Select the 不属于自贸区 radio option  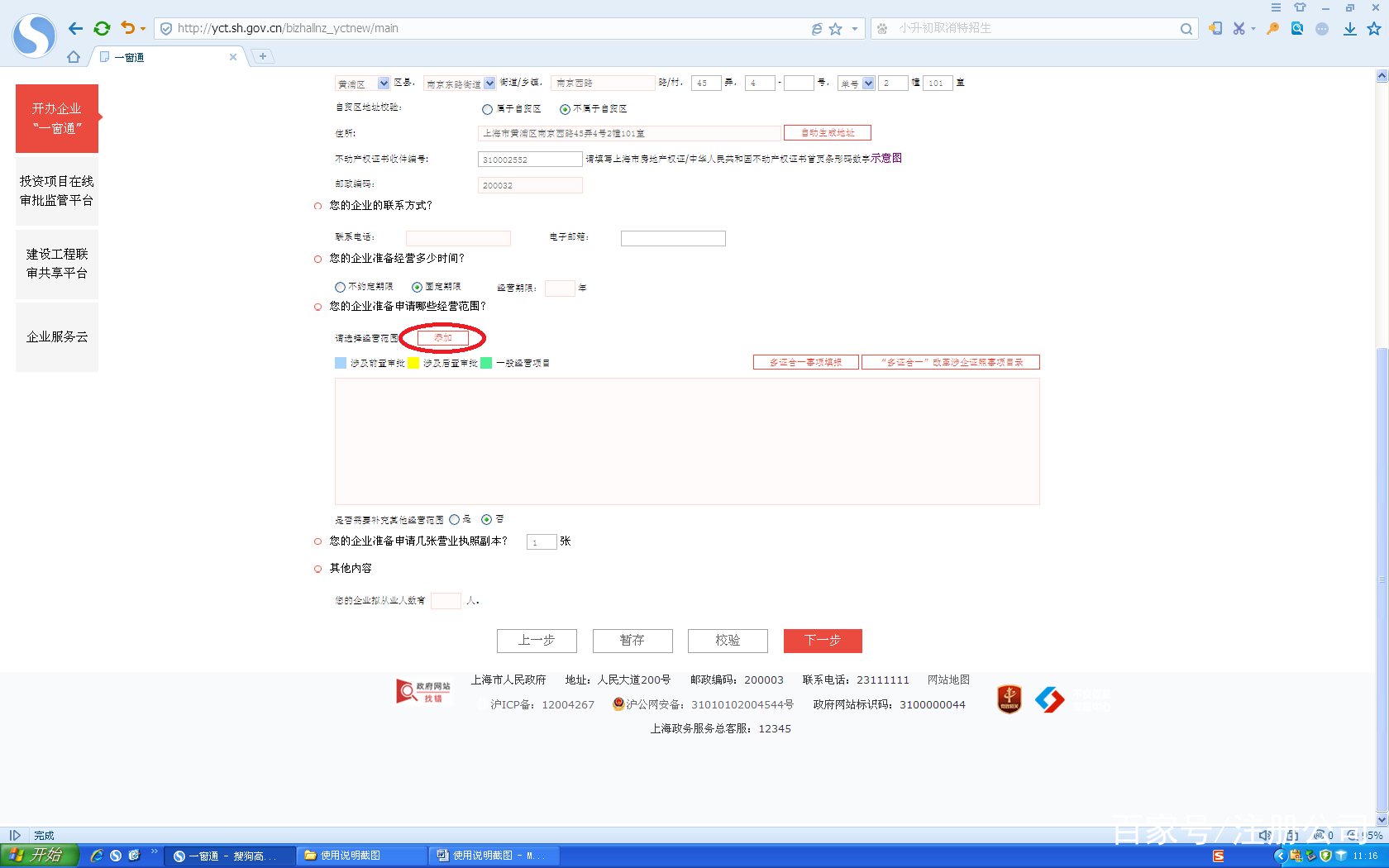coord(565,108)
